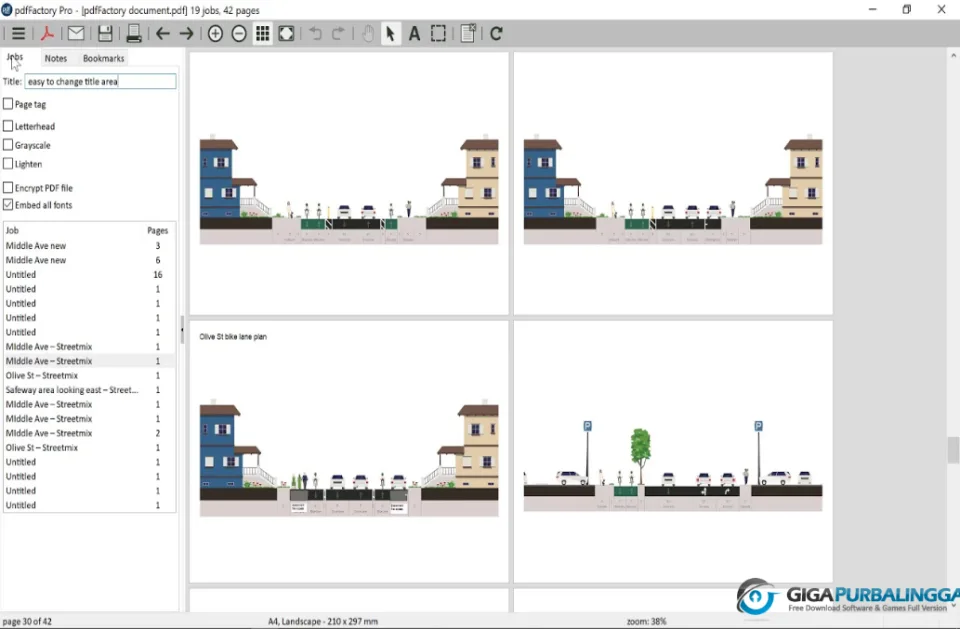Uncheck Embed all fonts
The height and width of the screenshot is (629, 960).
click(x=8, y=205)
